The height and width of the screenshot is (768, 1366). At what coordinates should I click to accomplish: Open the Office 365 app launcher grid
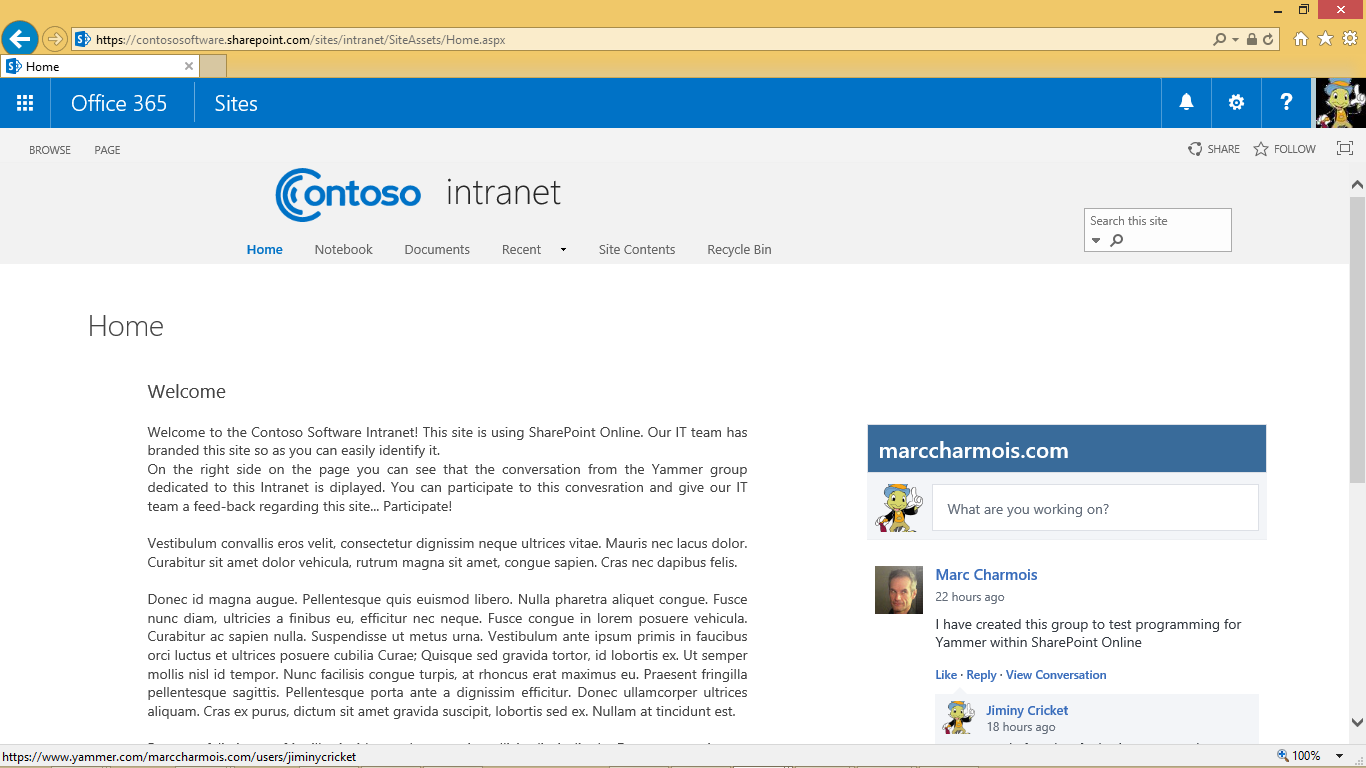(x=25, y=103)
